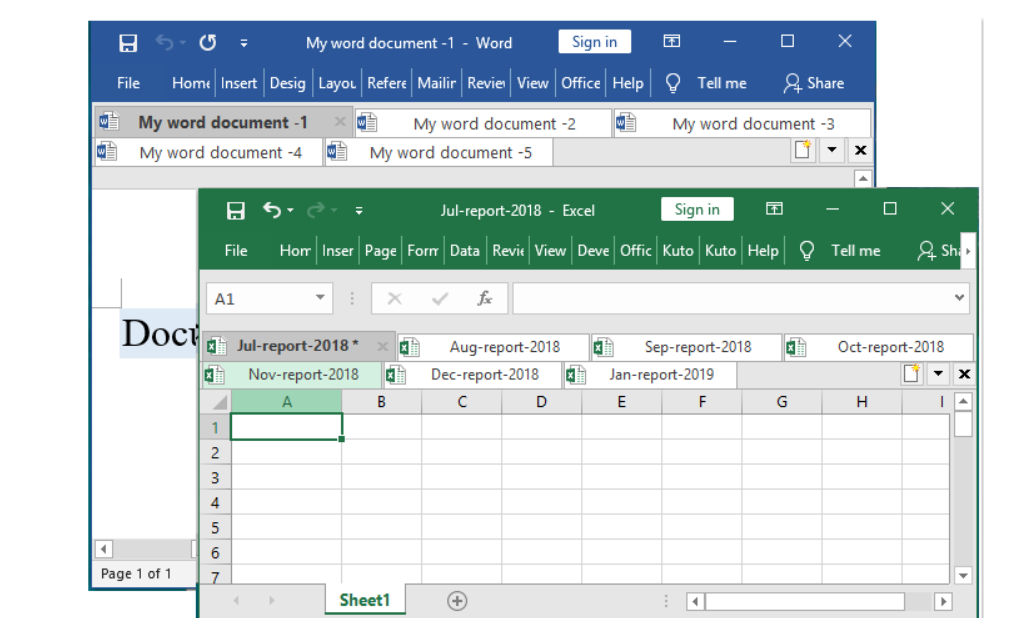Viewport: 1014px width, 618px height.
Task: Click the Excel horizontal scrollbar left arrow
Action: click(x=696, y=602)
